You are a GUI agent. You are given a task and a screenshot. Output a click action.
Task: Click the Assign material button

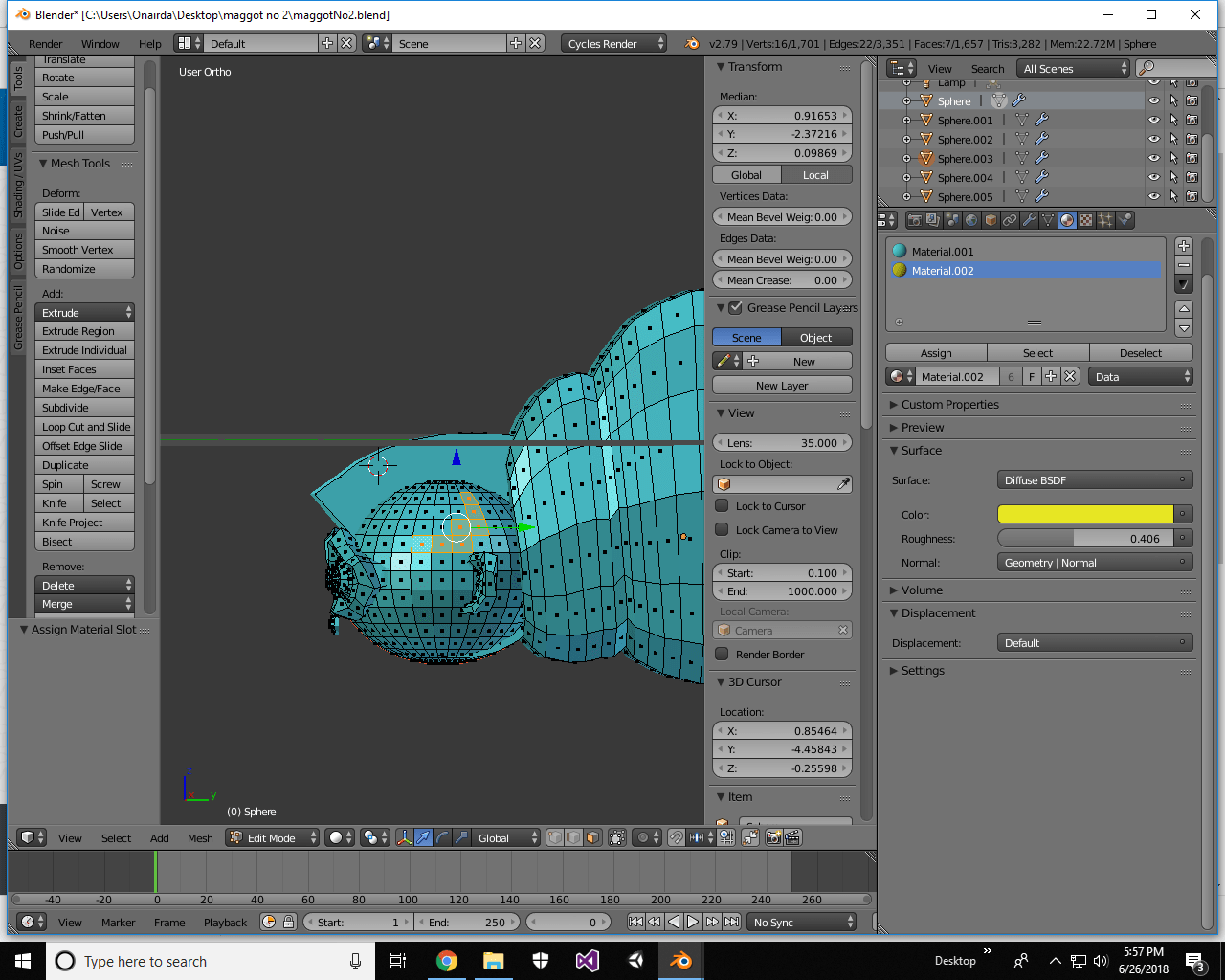[936, 353]
